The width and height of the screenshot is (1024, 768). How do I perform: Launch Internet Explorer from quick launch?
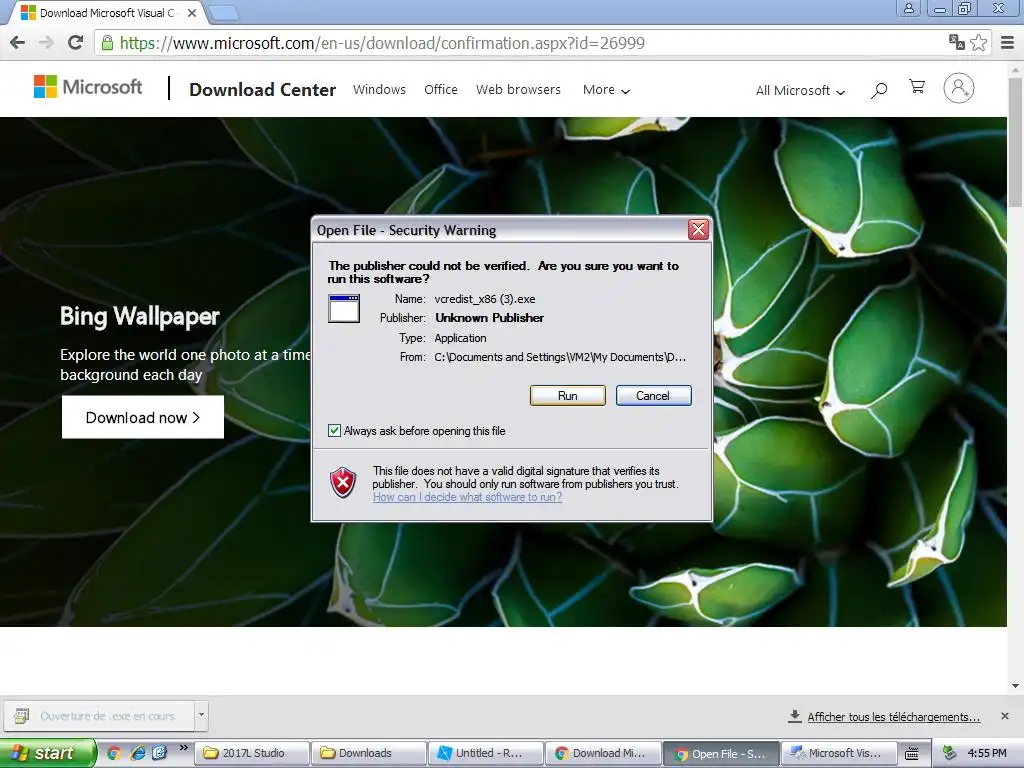(137, 753)
